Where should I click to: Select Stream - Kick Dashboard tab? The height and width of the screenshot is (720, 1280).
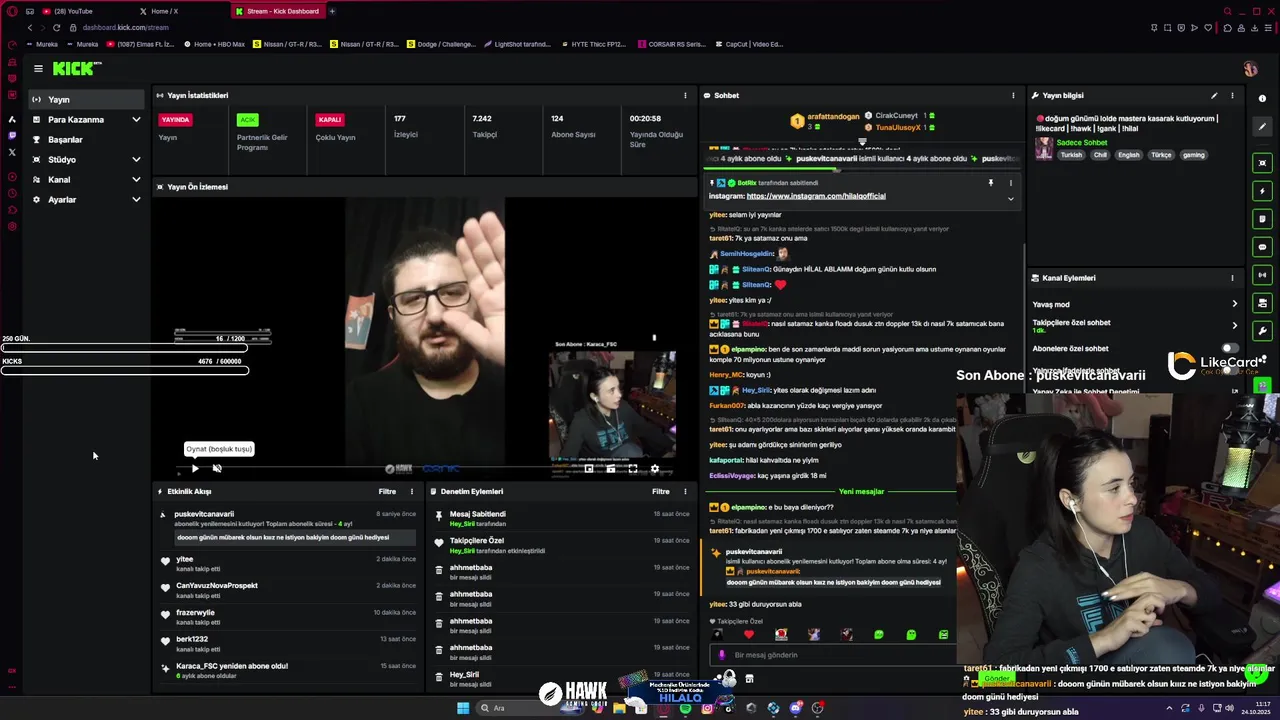pyautogui.click(x=277, y=11)
